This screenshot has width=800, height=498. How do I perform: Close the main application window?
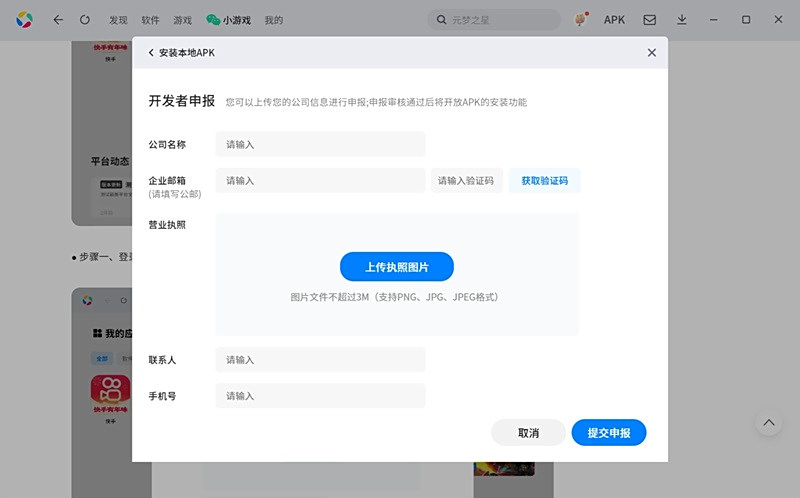[778, 19]
